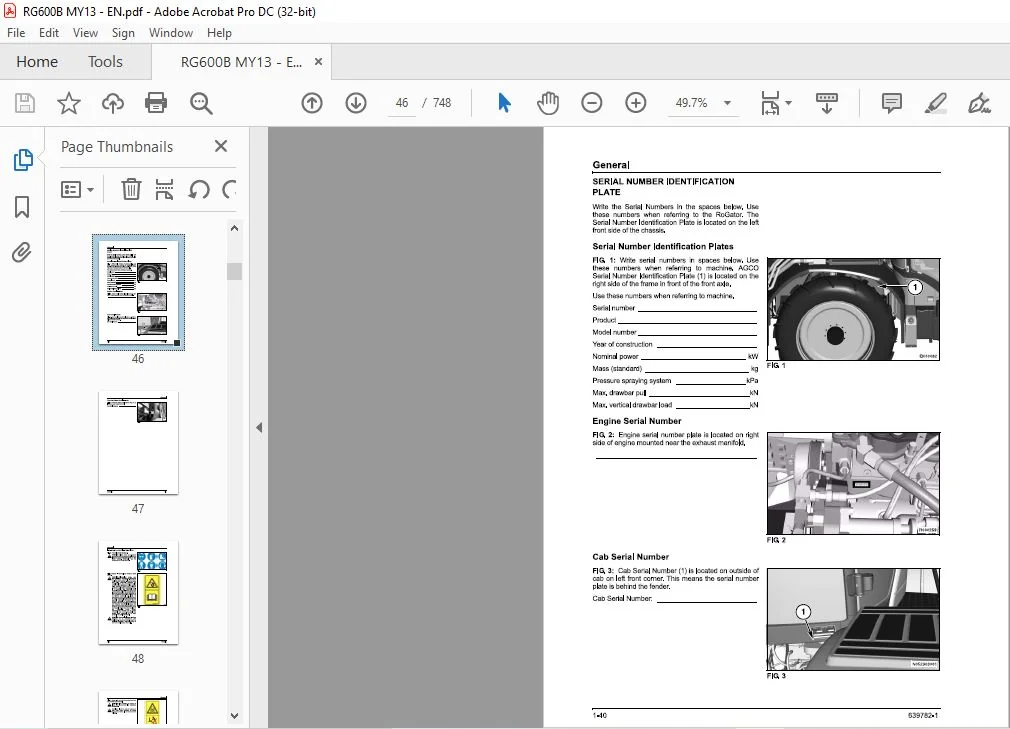Click 'Engine Serial Number' heading

636,421
